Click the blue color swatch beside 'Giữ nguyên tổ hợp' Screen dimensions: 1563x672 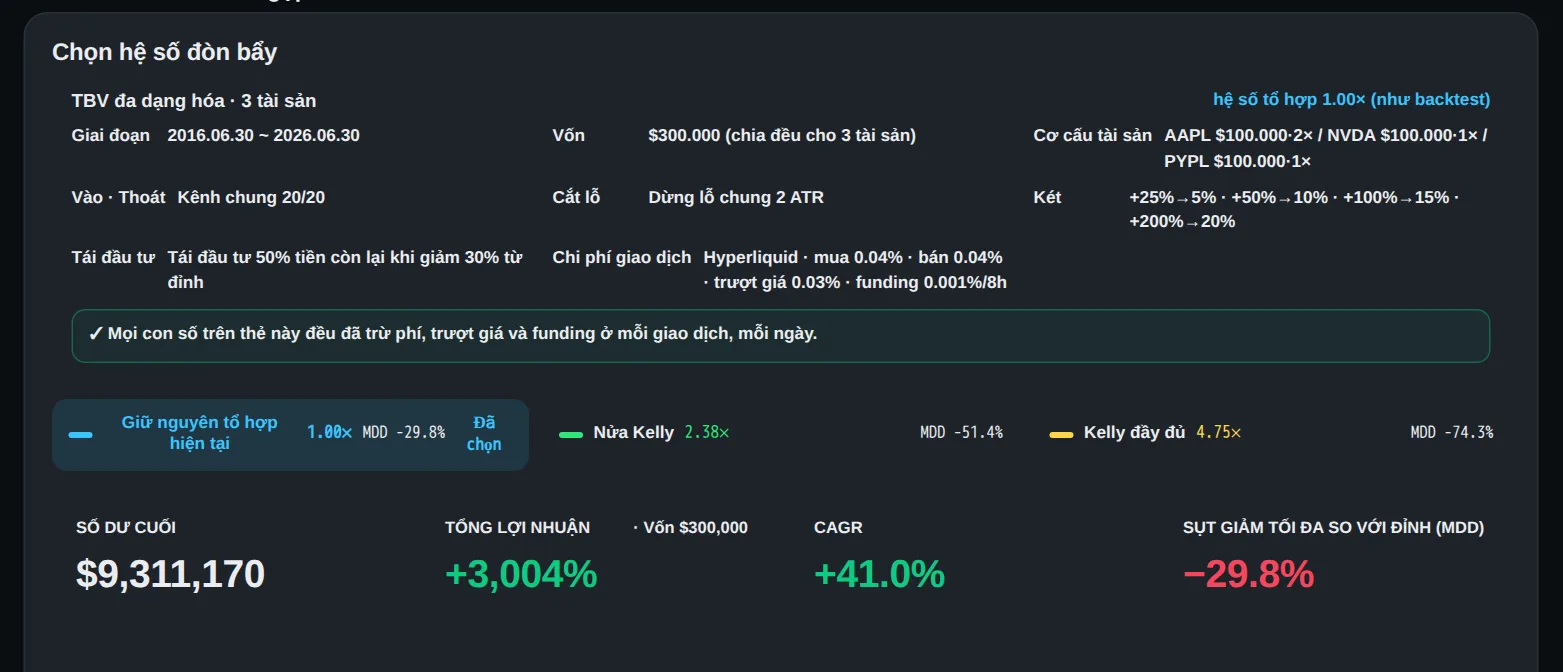coord(80,435)
